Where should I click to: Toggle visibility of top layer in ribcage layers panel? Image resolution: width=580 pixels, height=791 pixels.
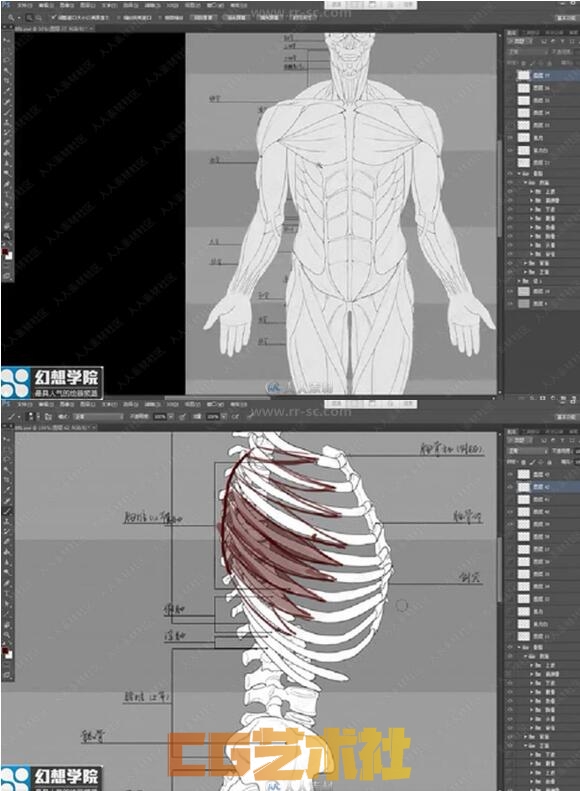pos(510,474)
